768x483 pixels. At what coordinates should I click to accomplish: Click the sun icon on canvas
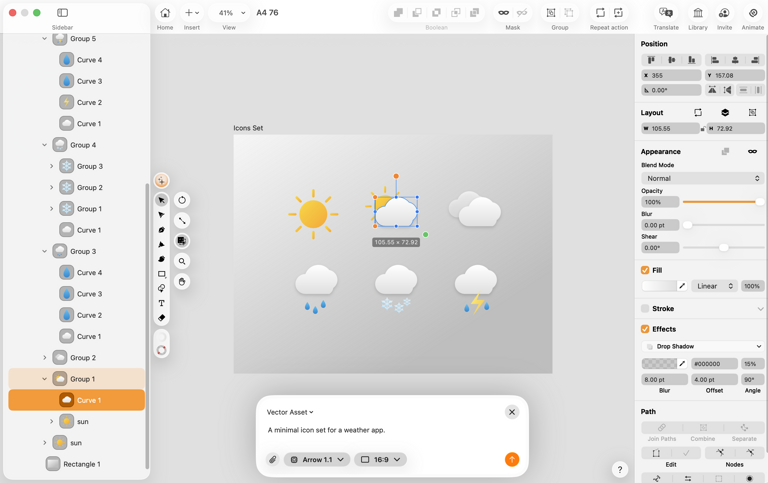313,214
